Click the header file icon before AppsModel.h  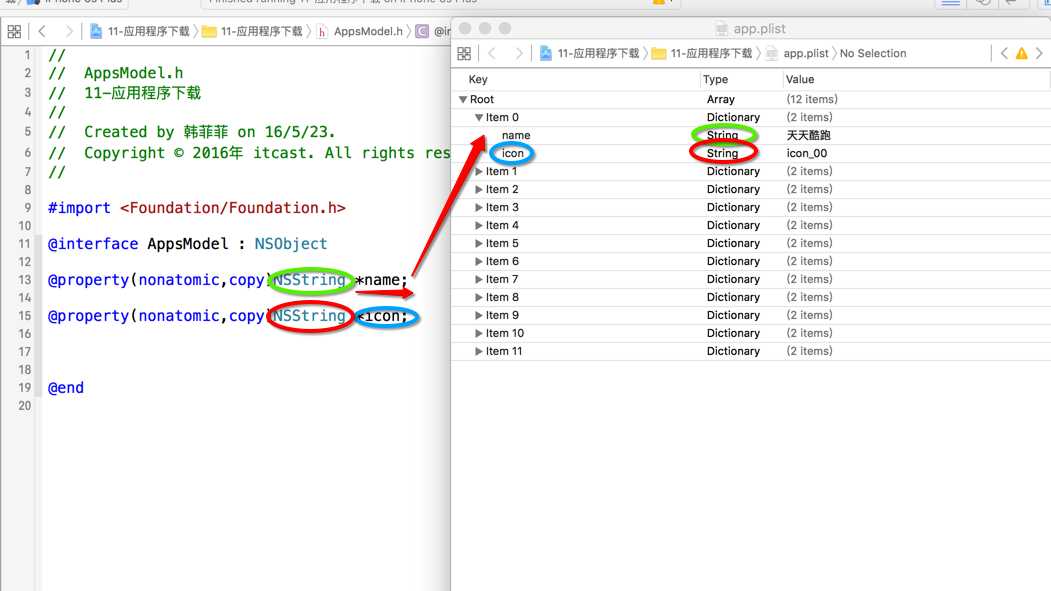pos(322,31)
